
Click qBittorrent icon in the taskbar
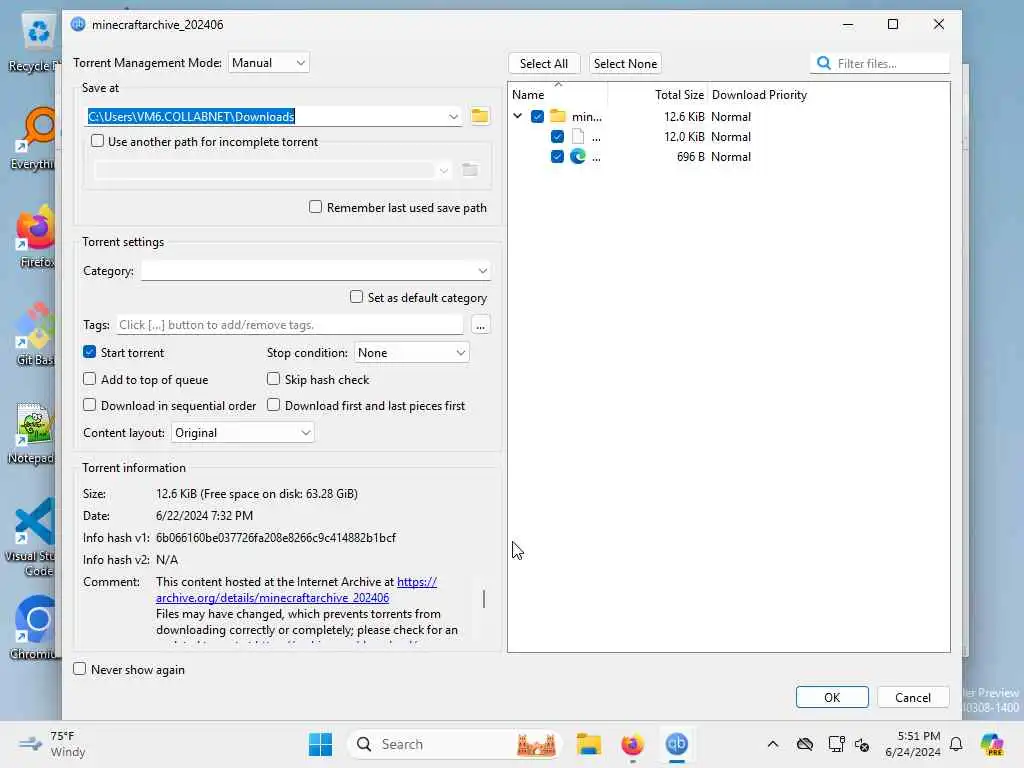pyautogui.click(x=677, y=744)
